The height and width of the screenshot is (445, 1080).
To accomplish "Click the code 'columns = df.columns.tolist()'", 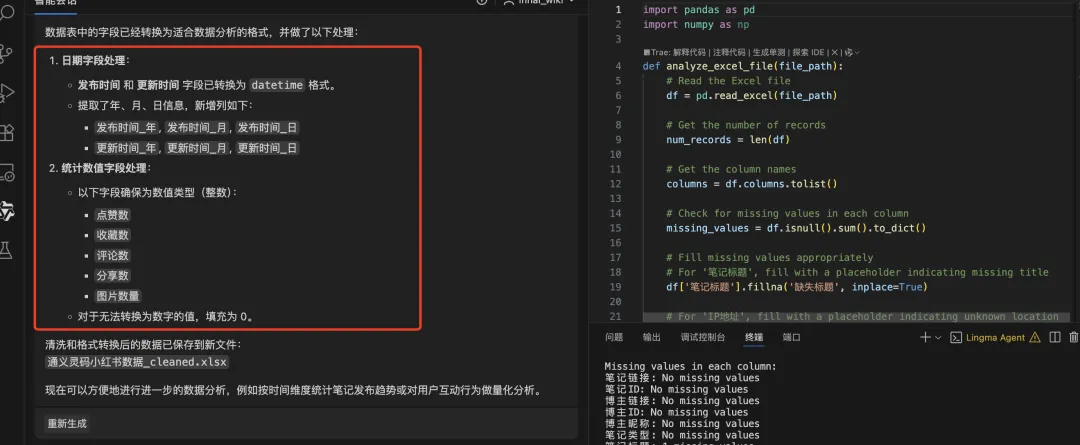I will coord(751,184).
